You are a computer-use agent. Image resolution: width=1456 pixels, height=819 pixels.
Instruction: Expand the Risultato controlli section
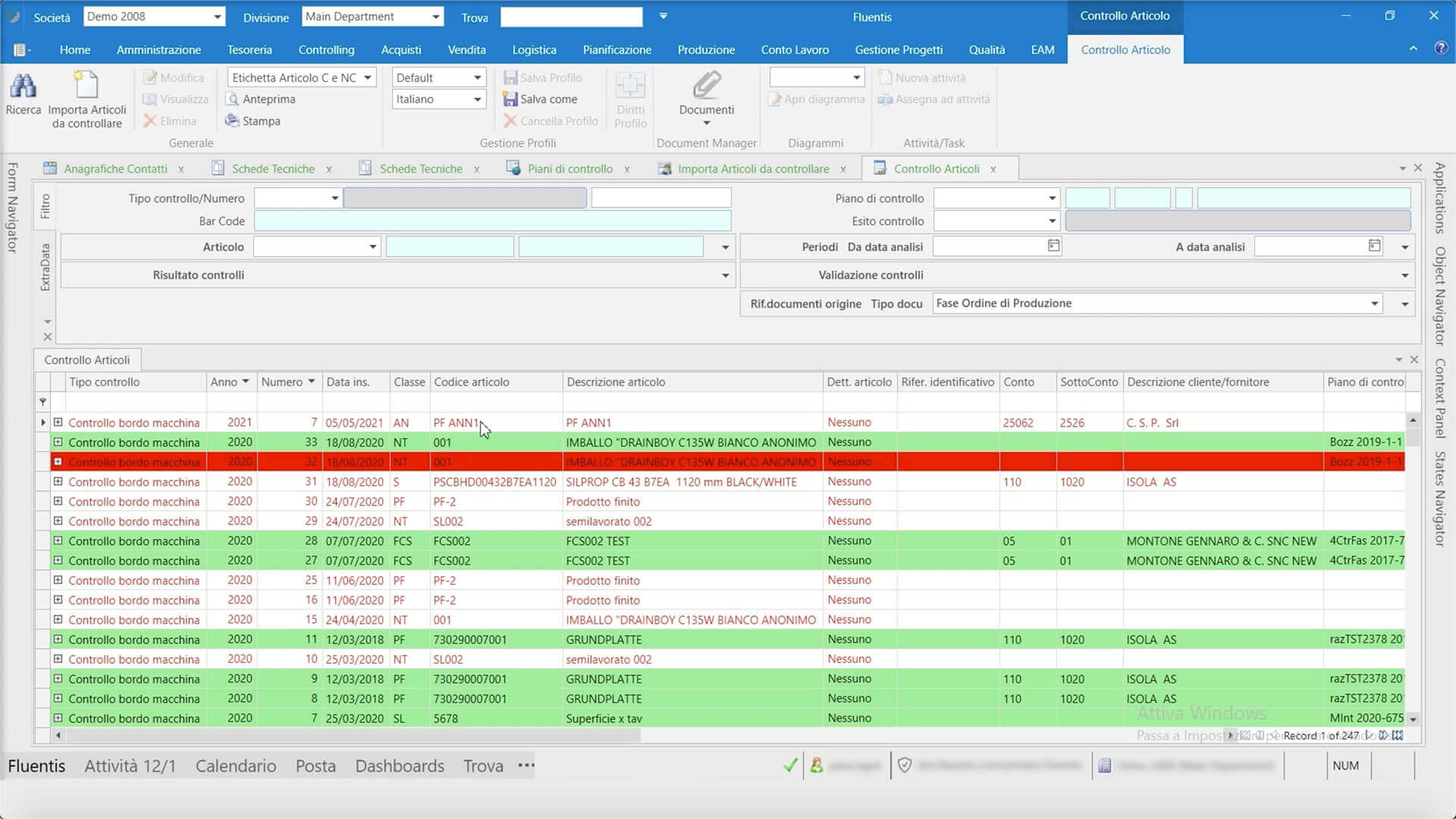tap(725, 275)
